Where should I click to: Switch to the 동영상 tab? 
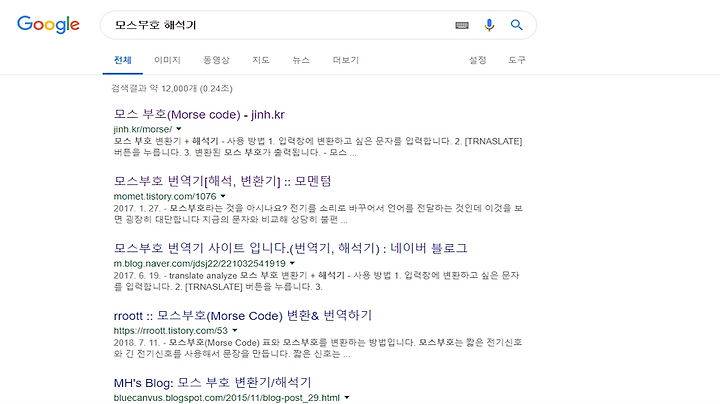click(216, 60)
